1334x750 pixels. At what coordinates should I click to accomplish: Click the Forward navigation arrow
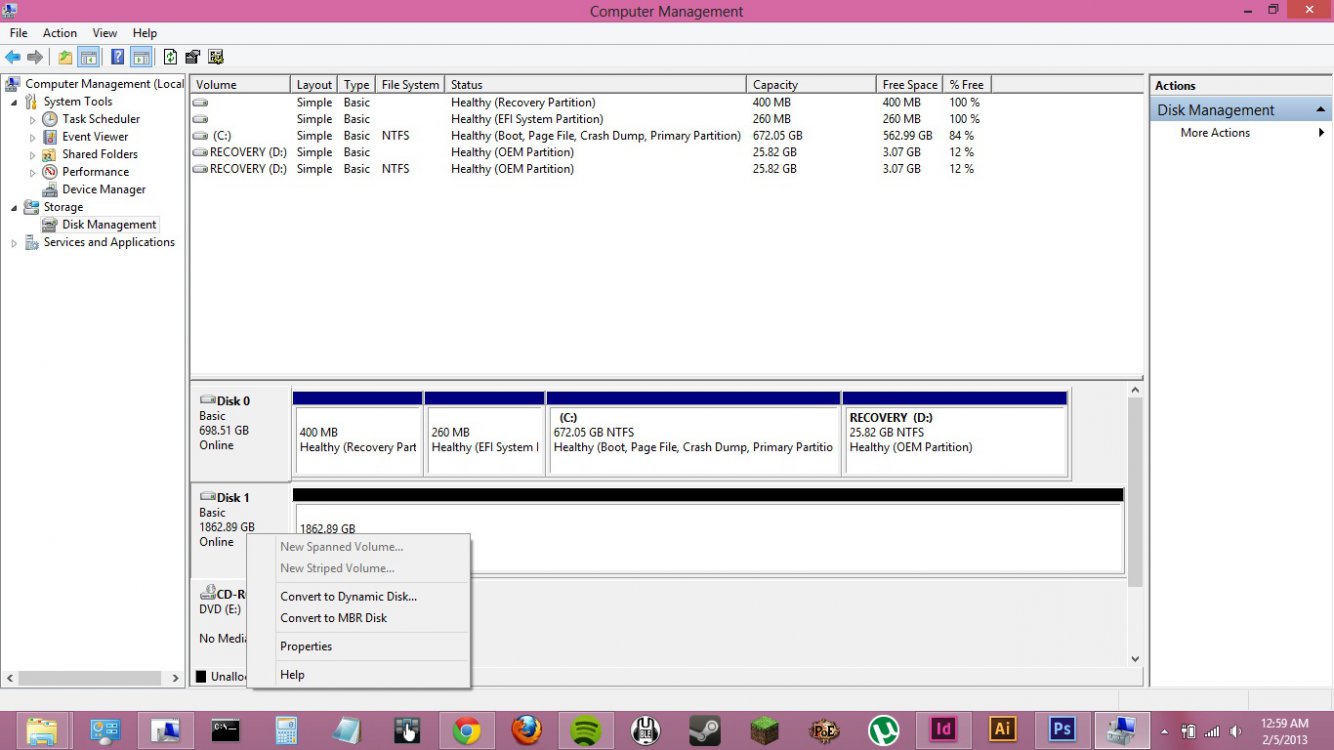point(34,56)
